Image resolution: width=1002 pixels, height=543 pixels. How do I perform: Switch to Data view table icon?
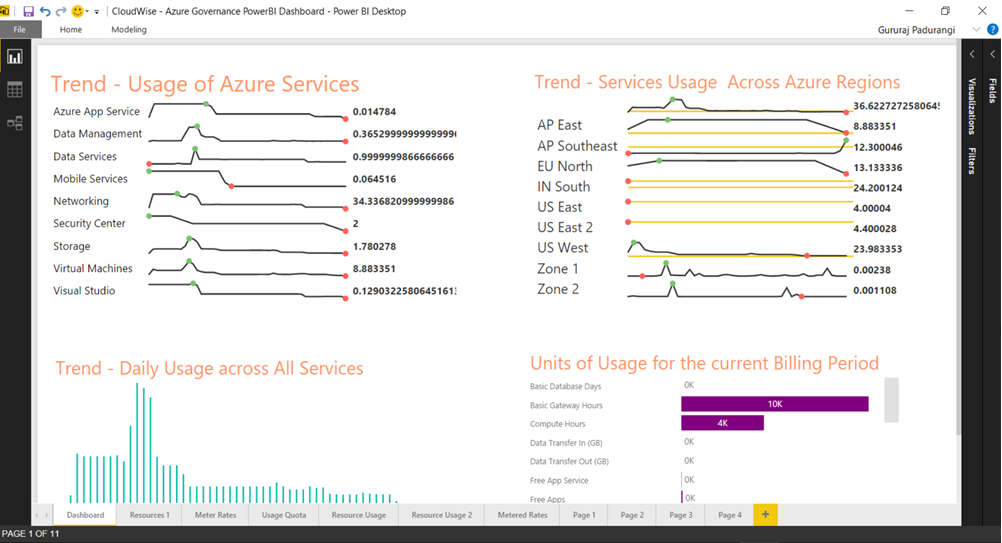pyautogui.click(x=15, y=89)
